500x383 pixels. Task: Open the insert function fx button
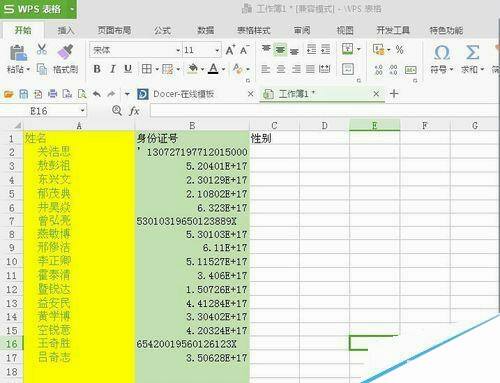(134, 111)
